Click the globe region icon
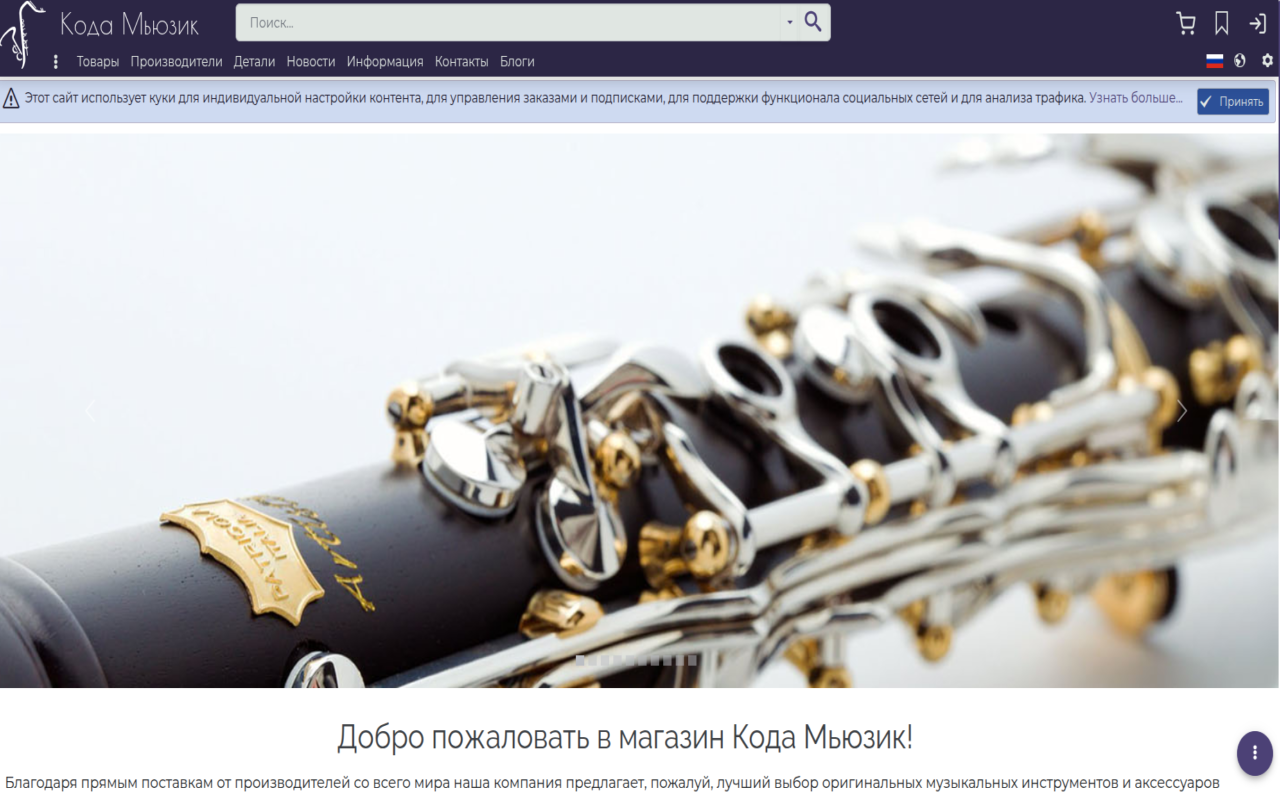The height and width of the screenshot is (800, 1280). click(1240, 61)
